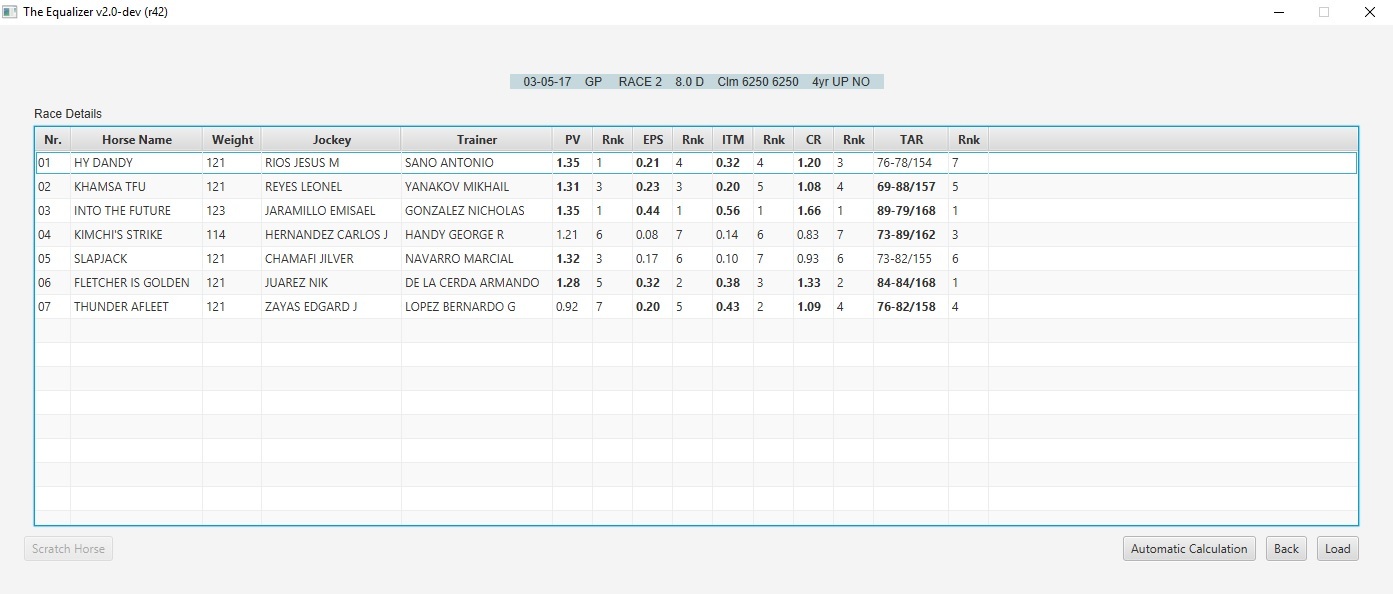Sort by the Horse Name column header

(x=136, y=140)
